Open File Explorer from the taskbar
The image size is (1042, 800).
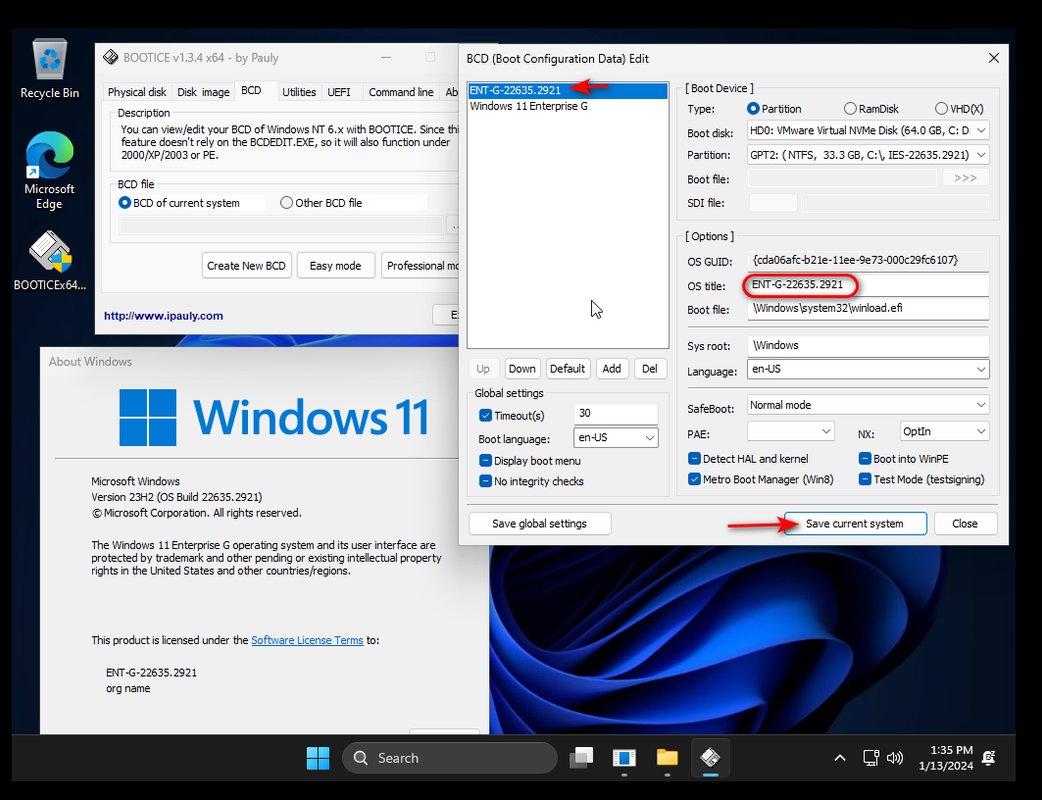click(x=667, y=758)
